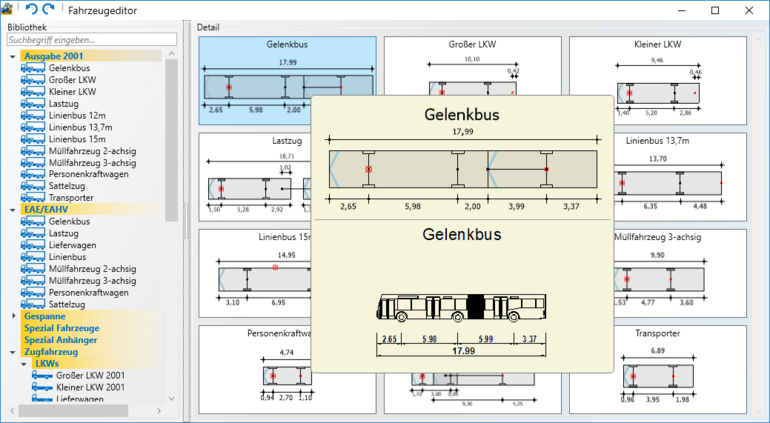Screen dimensions: 770x423
Task: Click the Redo arrow in title bar
Action: (x=49, y=9)
